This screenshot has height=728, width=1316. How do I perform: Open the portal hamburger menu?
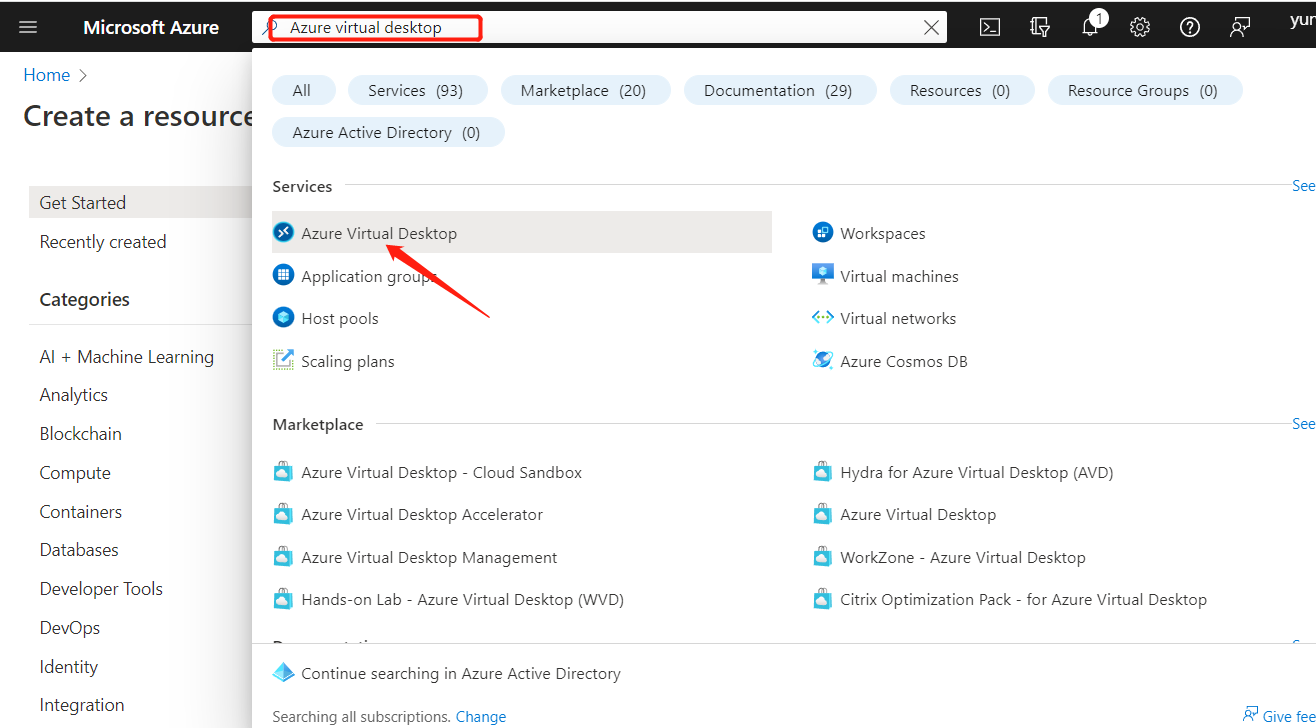point(28,27)
